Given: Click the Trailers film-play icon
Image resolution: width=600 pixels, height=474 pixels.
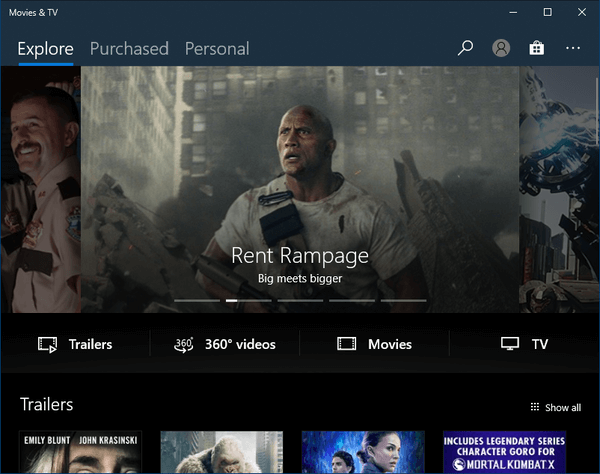Looking at the screenshot, I should tap(47, 344).
